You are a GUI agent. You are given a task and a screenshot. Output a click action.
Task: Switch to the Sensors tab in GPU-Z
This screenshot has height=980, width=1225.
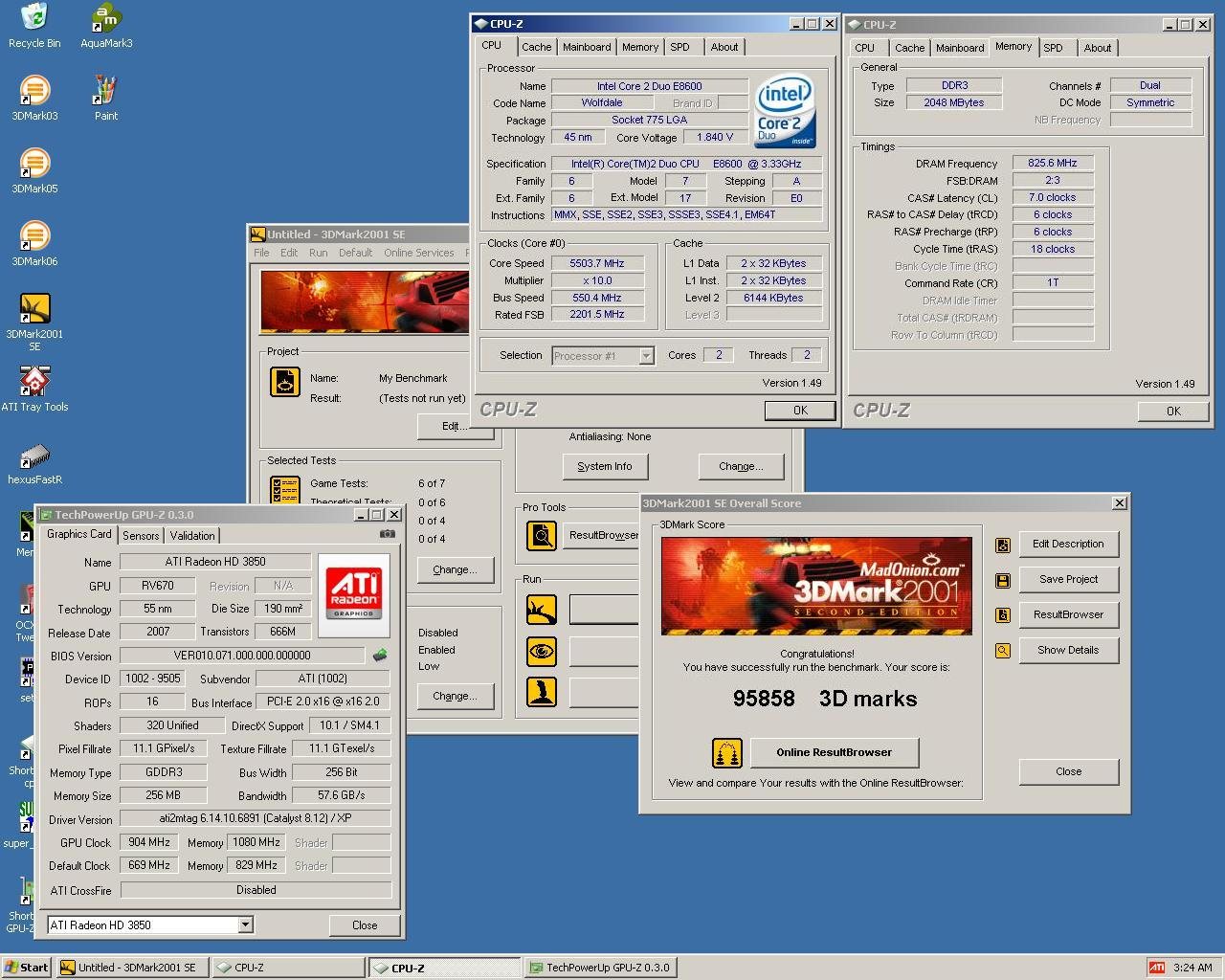[x=141, y=536]
